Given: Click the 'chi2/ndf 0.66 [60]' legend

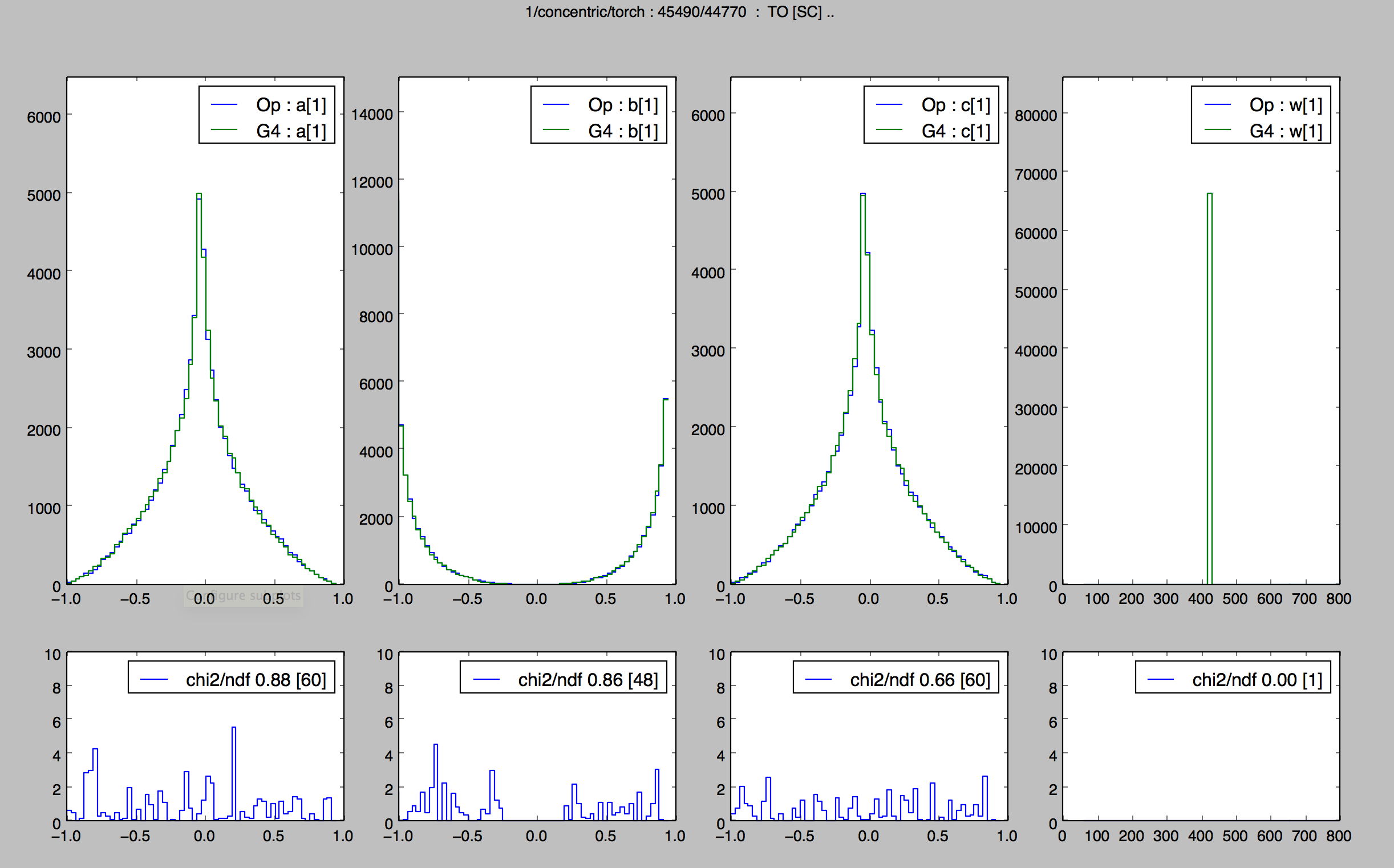Looking at the screenshot, I should click(x=895, y=678).
